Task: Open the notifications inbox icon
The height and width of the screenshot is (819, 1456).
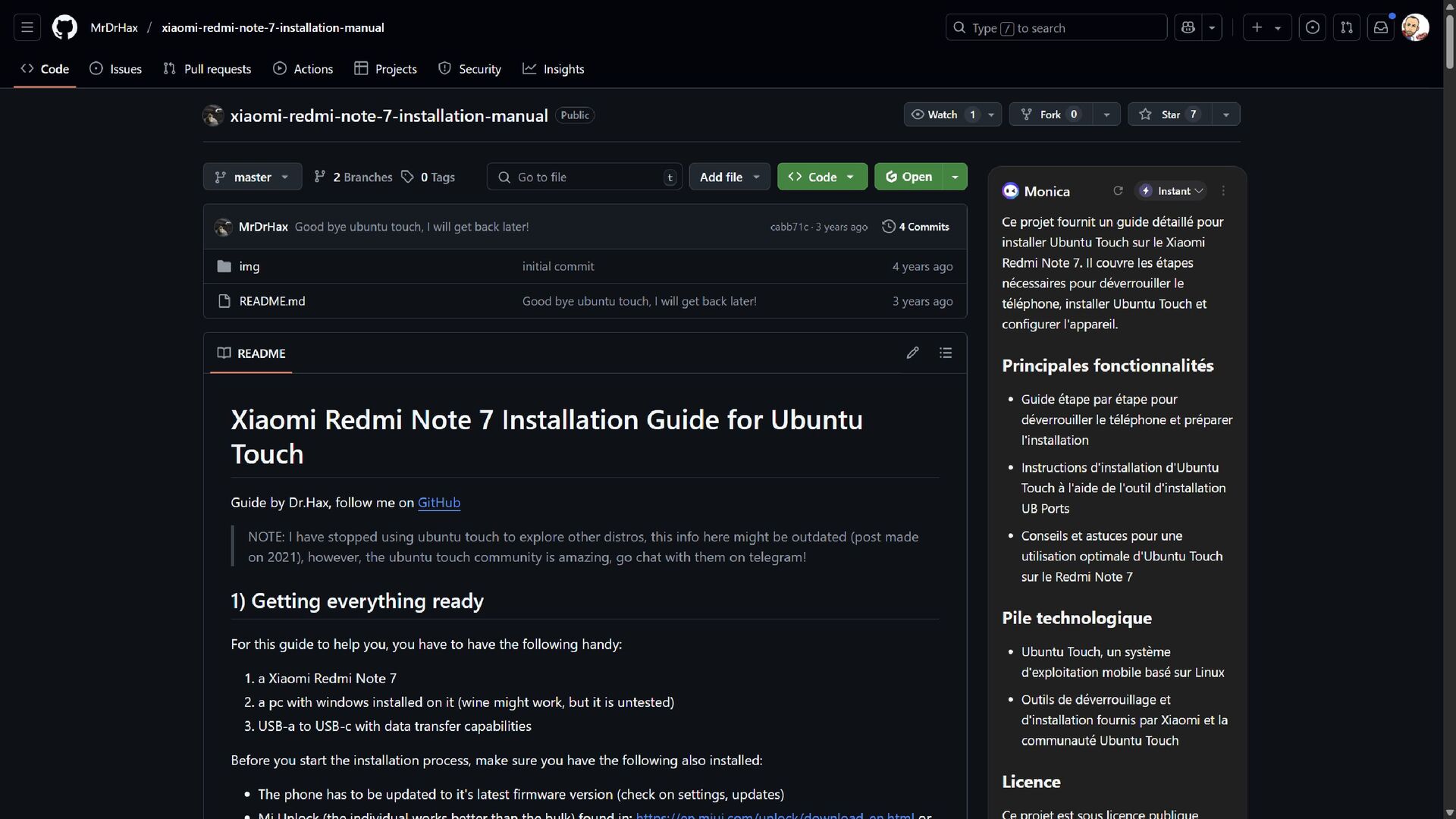Action: pyautogui.click(x=1381, y=28)
